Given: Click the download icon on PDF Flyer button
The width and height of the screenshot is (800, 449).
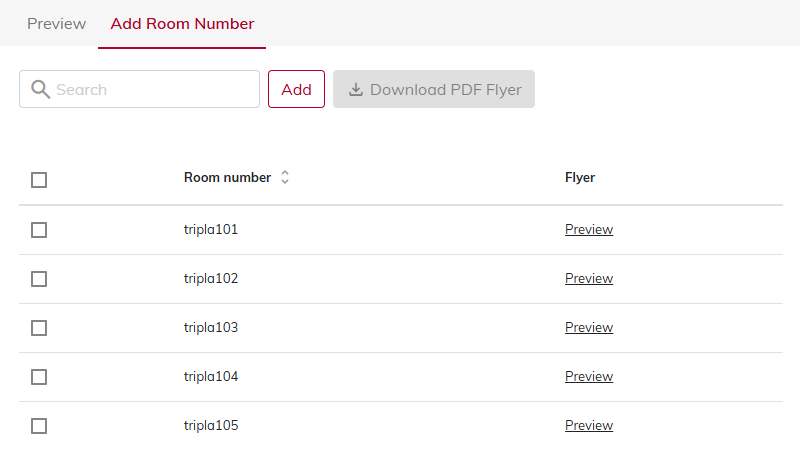Looking at the screenshot, I should 356,89.
